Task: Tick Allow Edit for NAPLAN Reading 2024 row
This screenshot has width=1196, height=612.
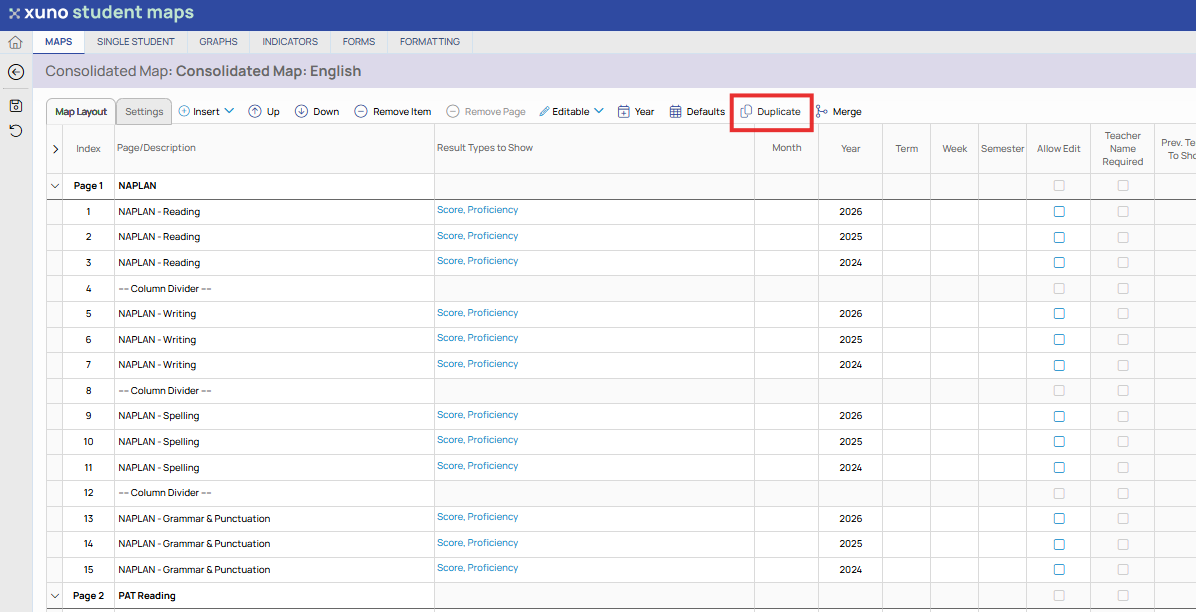Action: [1059, 263]
